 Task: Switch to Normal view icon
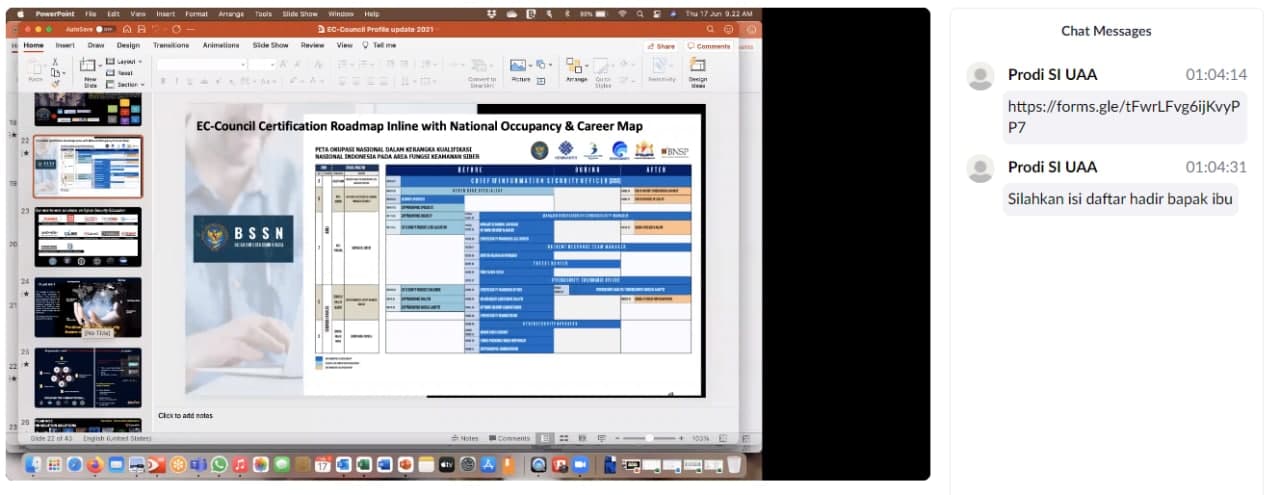coord(546,438)
